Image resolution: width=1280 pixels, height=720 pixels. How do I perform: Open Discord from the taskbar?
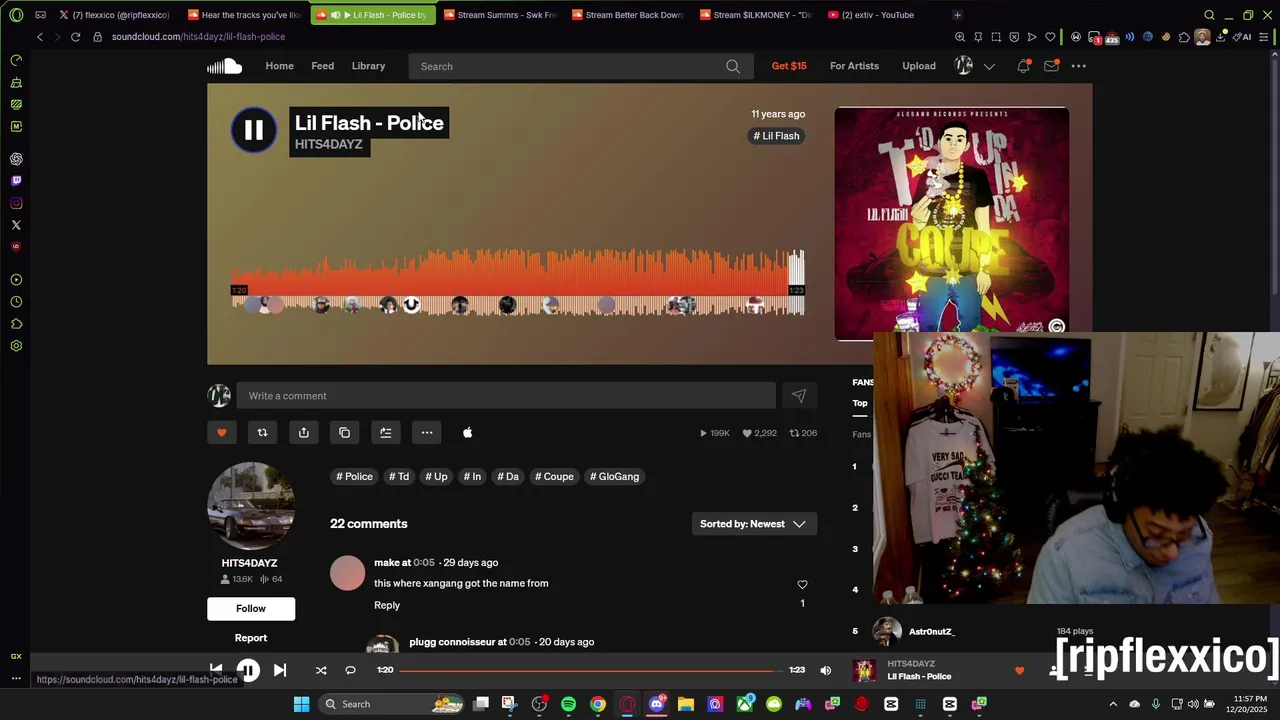tap(656, 704)
